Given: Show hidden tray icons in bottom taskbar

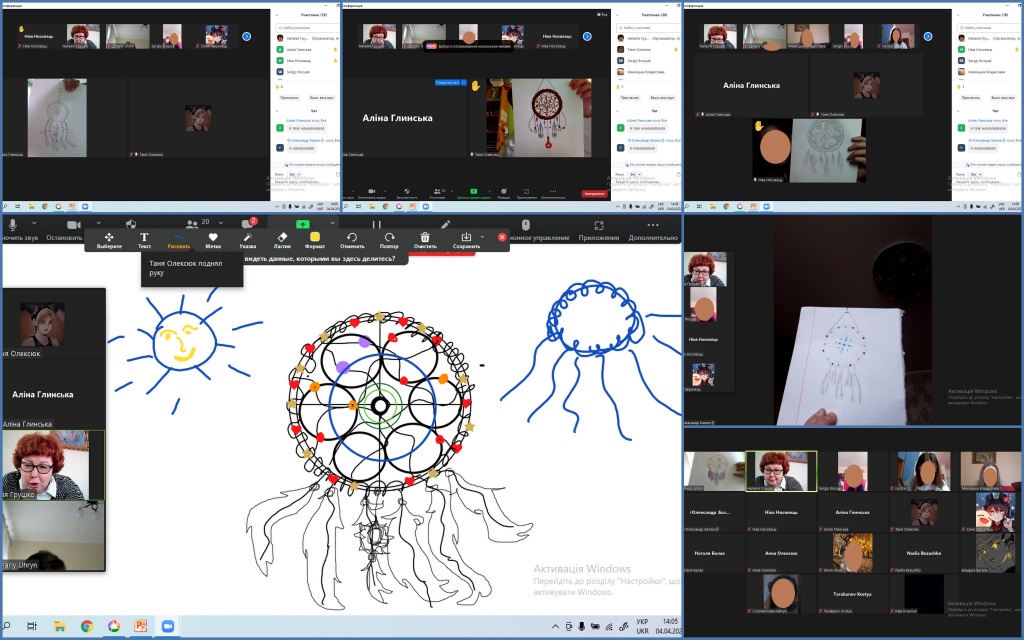Looking at the screenshot, I should coord(556,626).
